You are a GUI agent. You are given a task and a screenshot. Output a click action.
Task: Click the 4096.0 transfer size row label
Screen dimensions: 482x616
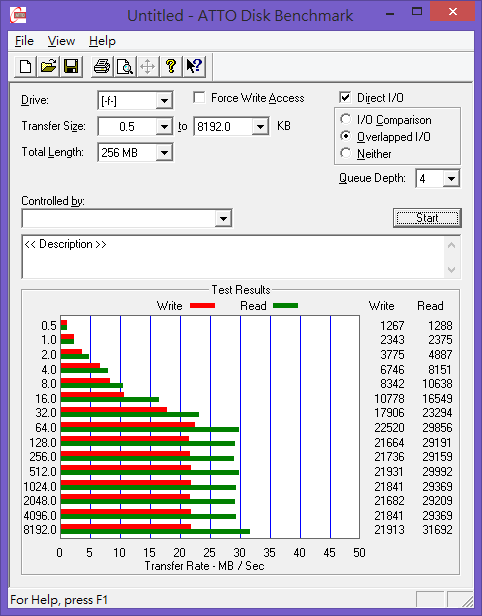coord(40,515)
